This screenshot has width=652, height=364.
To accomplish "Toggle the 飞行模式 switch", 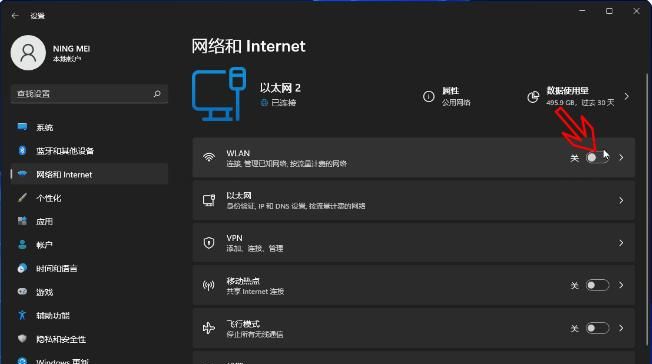I will pos(597,328).
